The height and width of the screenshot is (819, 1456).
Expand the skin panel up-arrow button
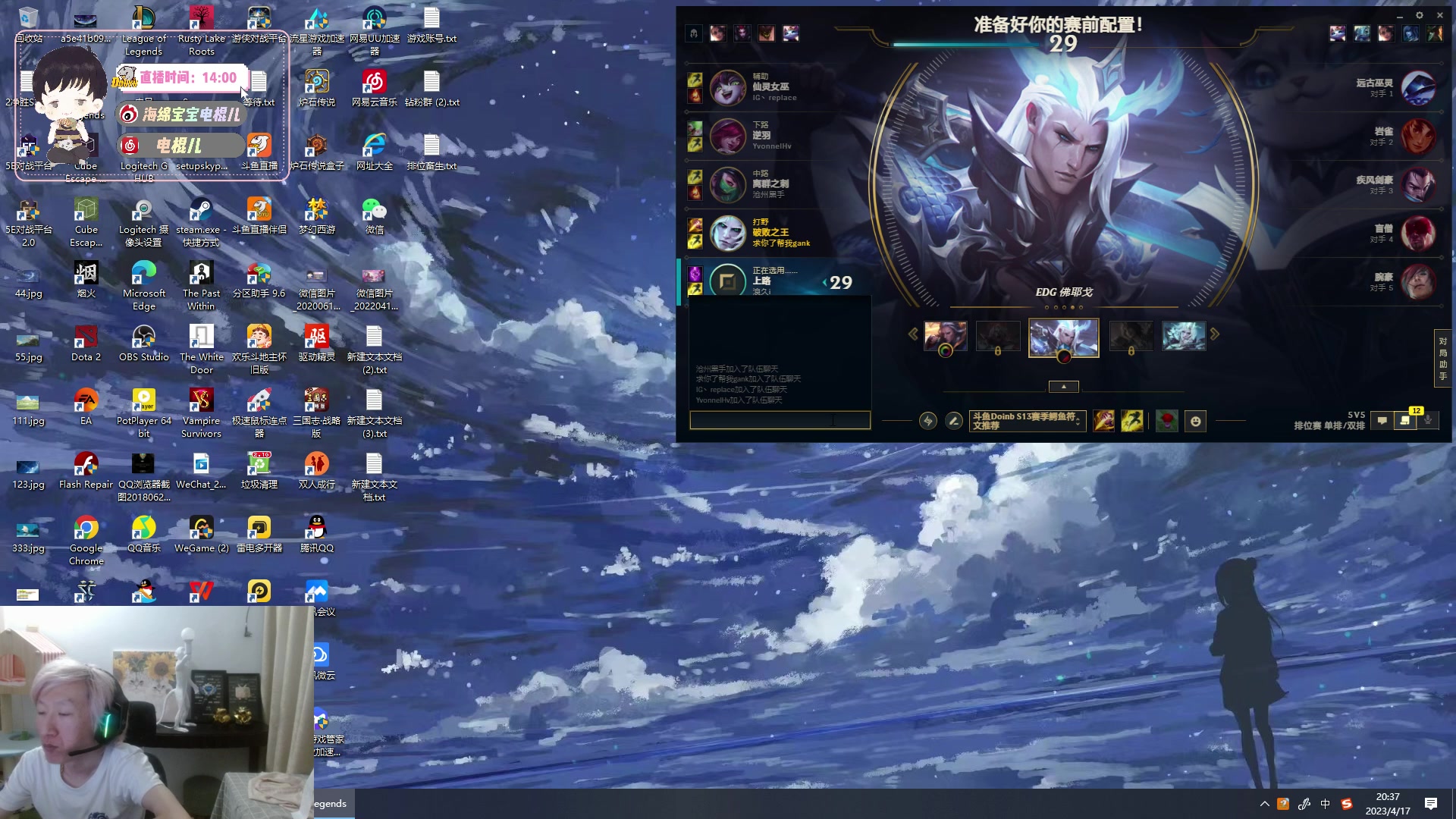1063,387
